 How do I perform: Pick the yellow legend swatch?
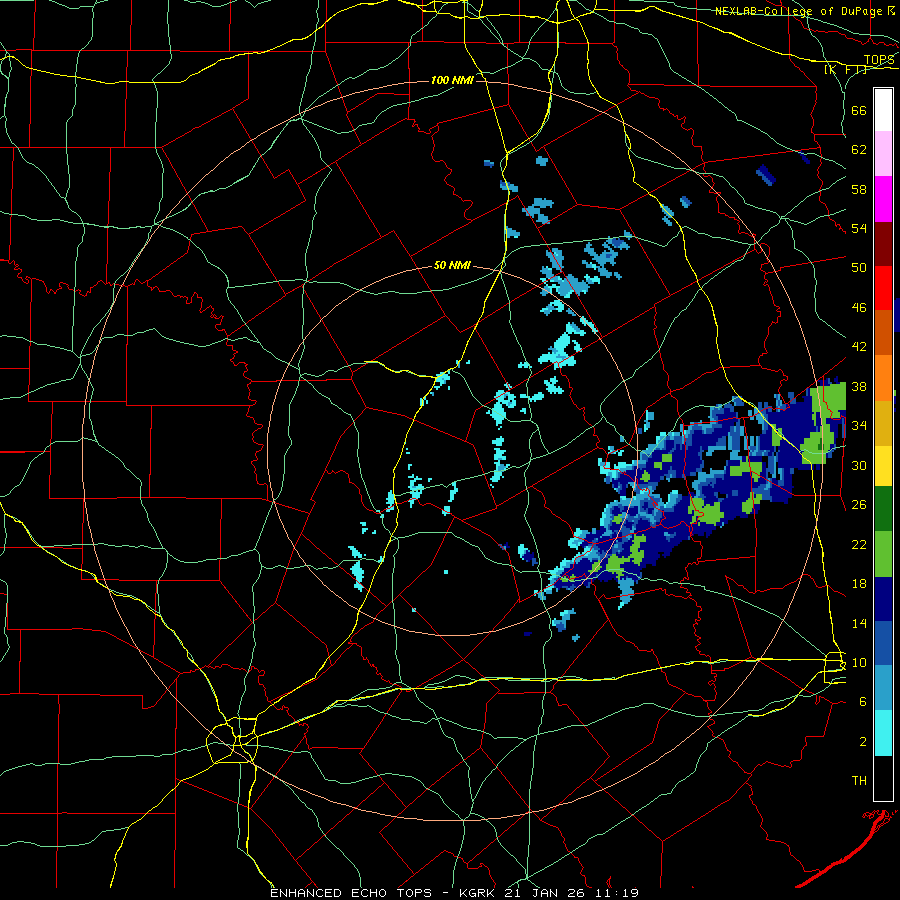click(x=883, y=466)
